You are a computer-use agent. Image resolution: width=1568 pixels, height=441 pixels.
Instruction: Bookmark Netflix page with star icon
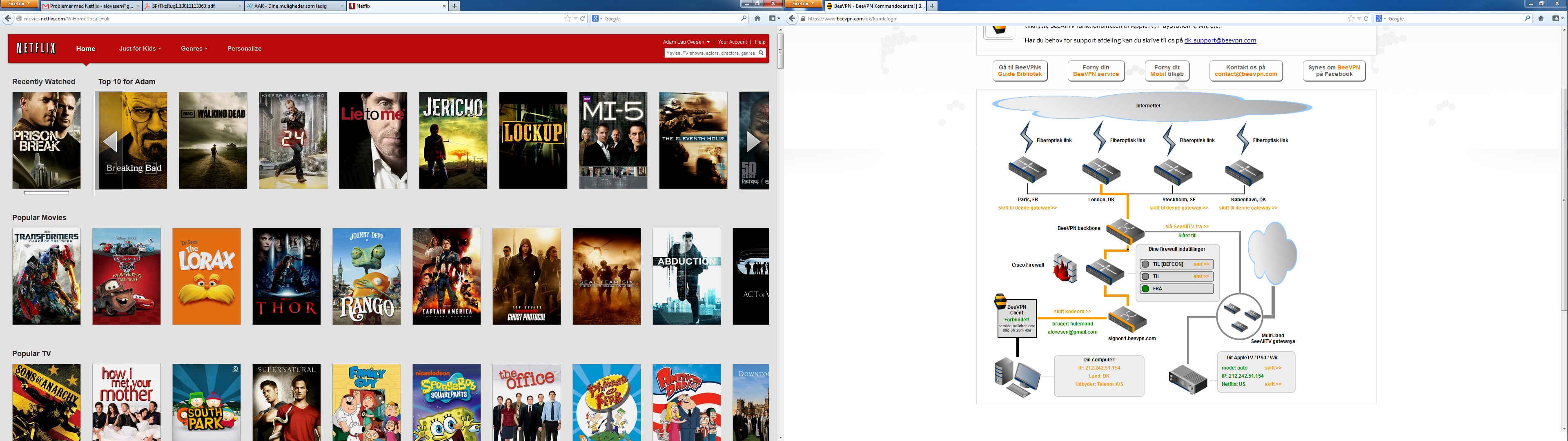tap(567, 18)
